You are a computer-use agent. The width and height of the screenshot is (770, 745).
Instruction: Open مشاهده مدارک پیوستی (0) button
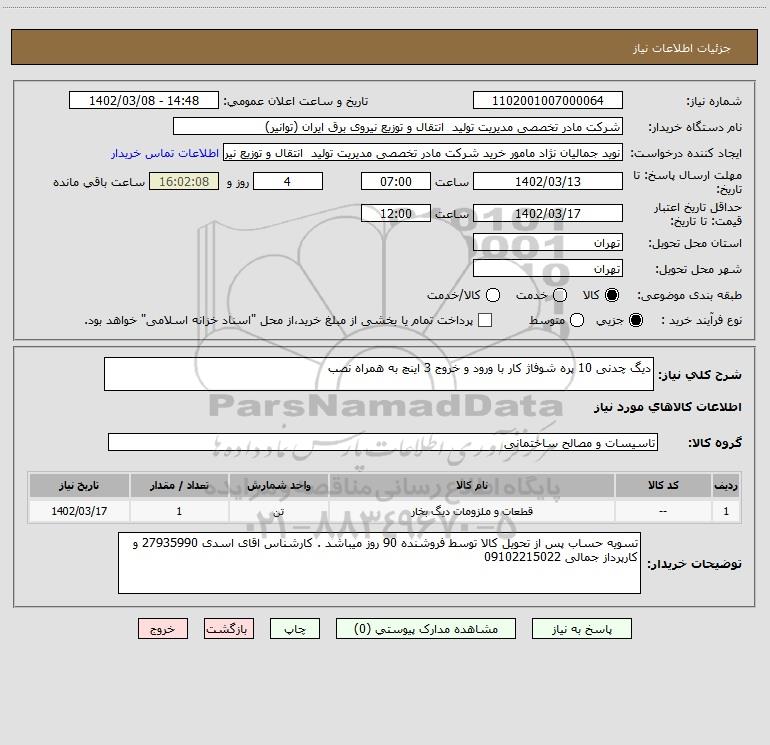tap(425, 629)
